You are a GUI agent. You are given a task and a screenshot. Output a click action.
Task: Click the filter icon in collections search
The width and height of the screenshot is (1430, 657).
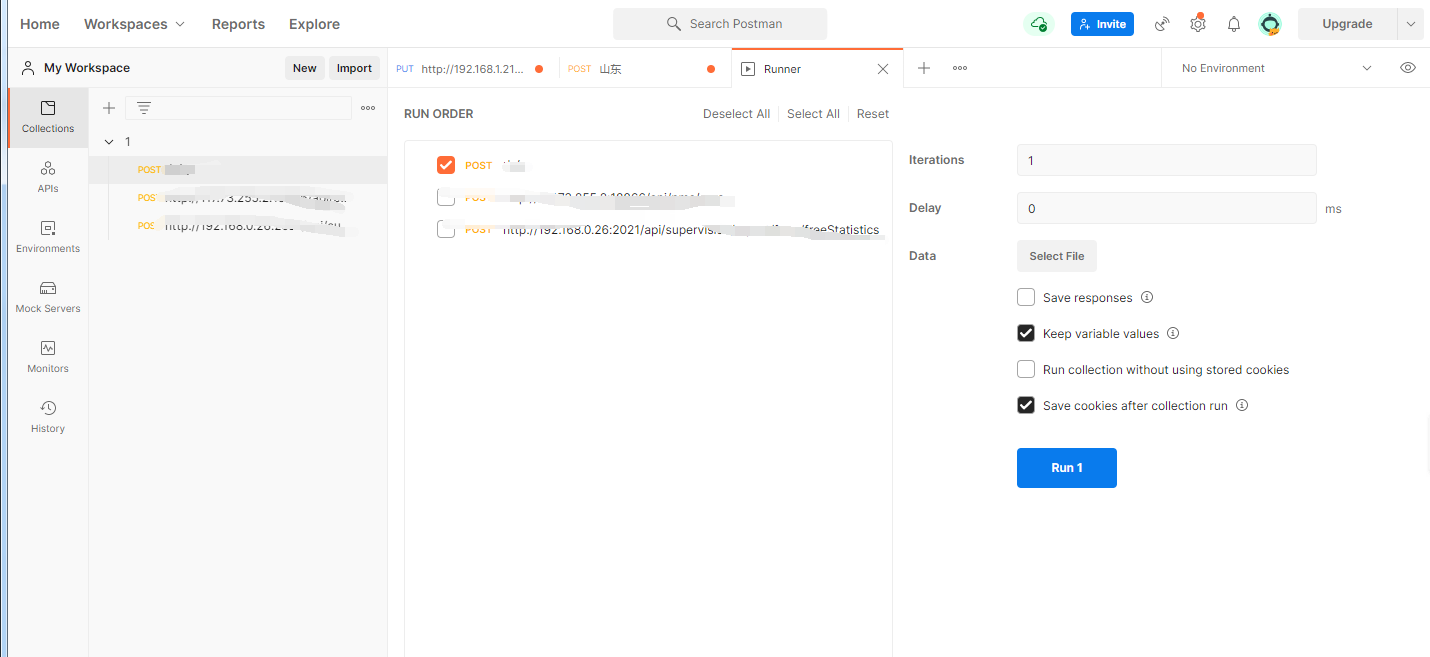[144, 108]
